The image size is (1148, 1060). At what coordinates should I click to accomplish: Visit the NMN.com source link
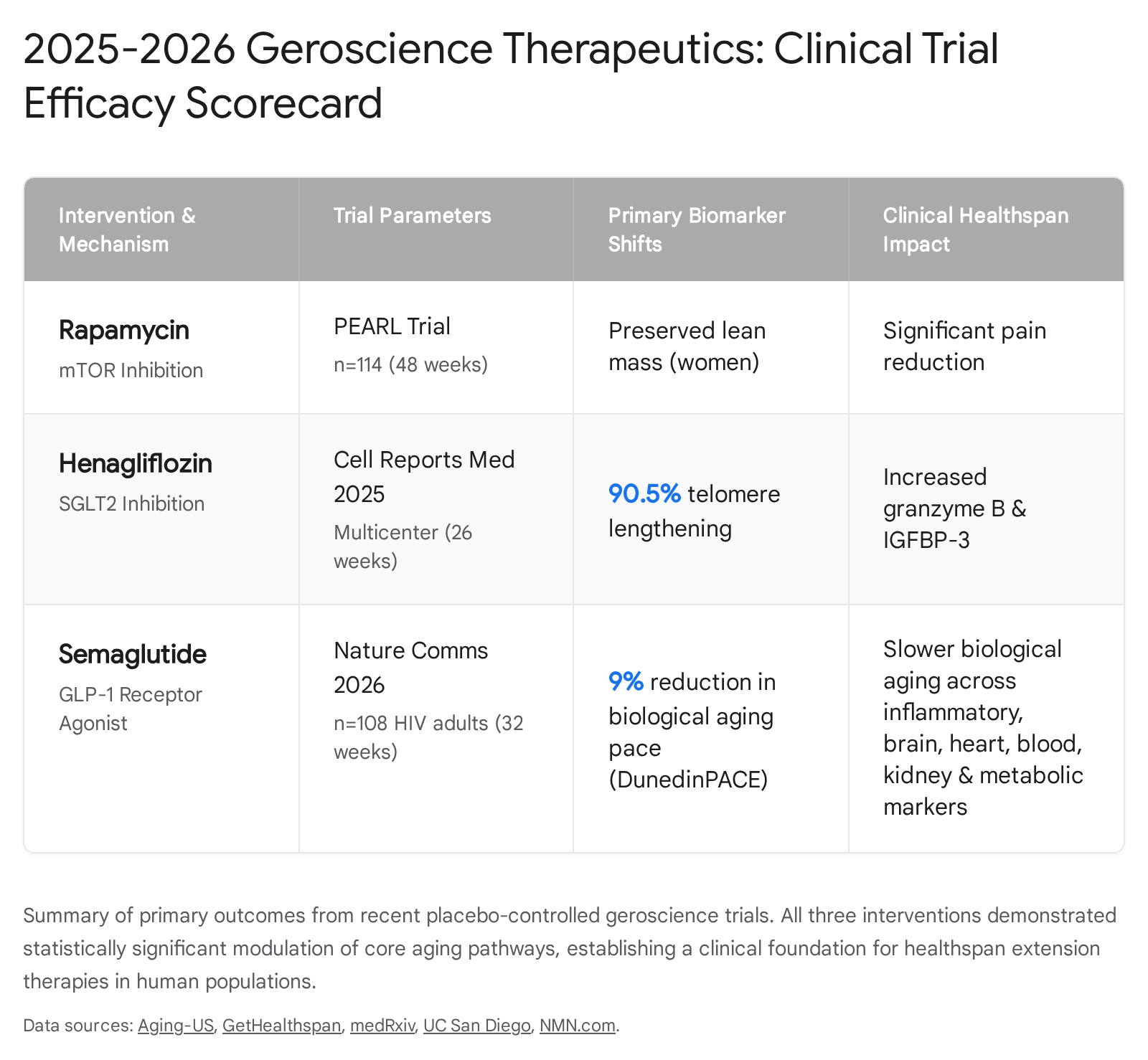tap(578, 1026)
